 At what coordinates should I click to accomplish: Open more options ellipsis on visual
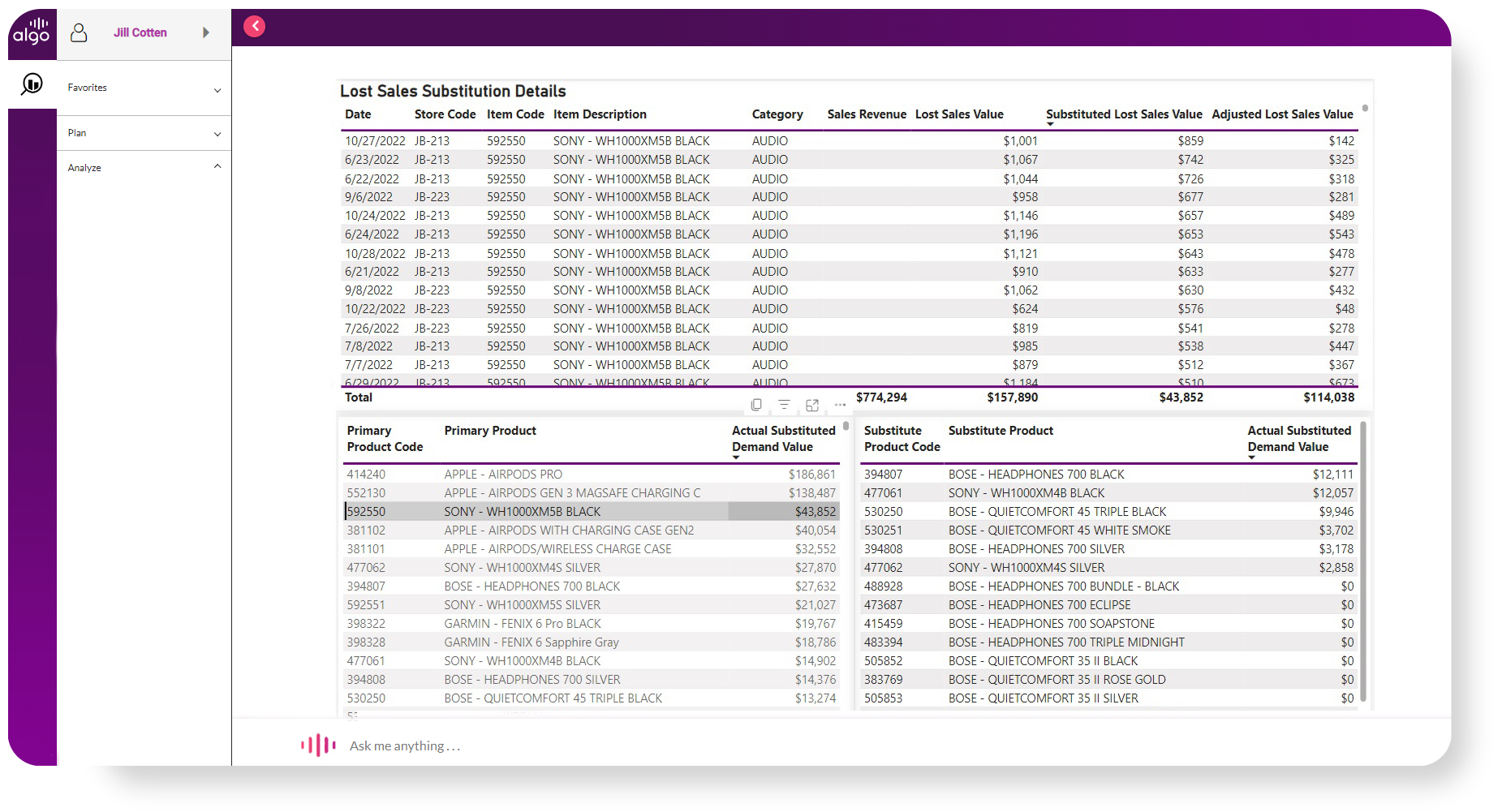840,405
